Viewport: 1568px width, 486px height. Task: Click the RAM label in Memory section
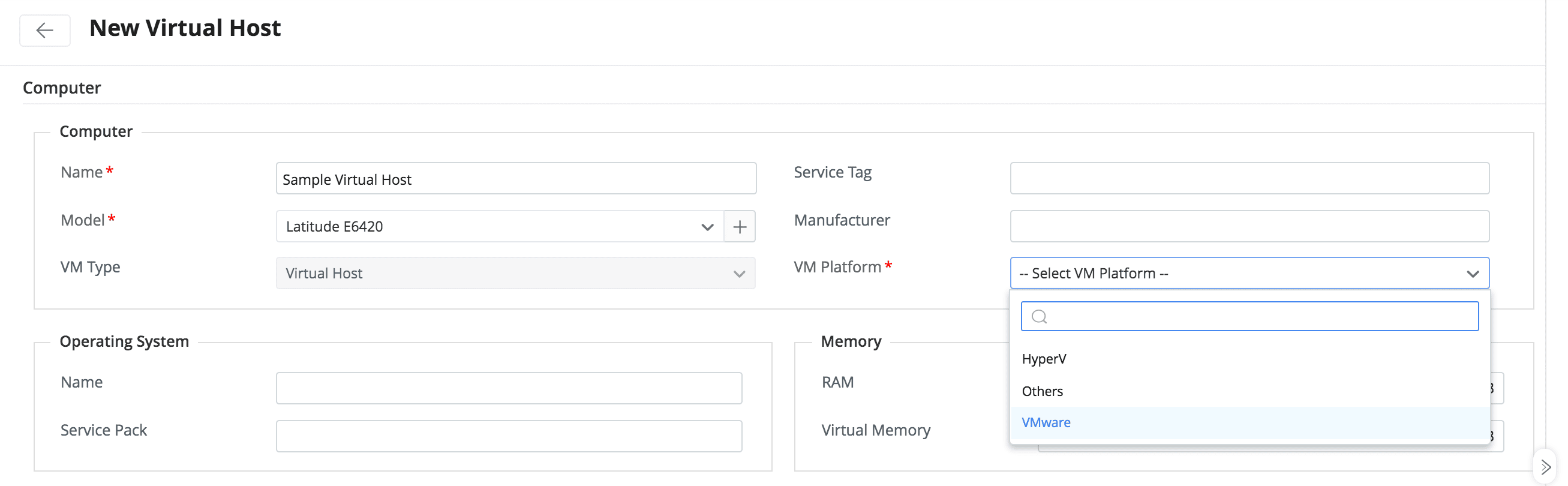[x=837, y=382]
